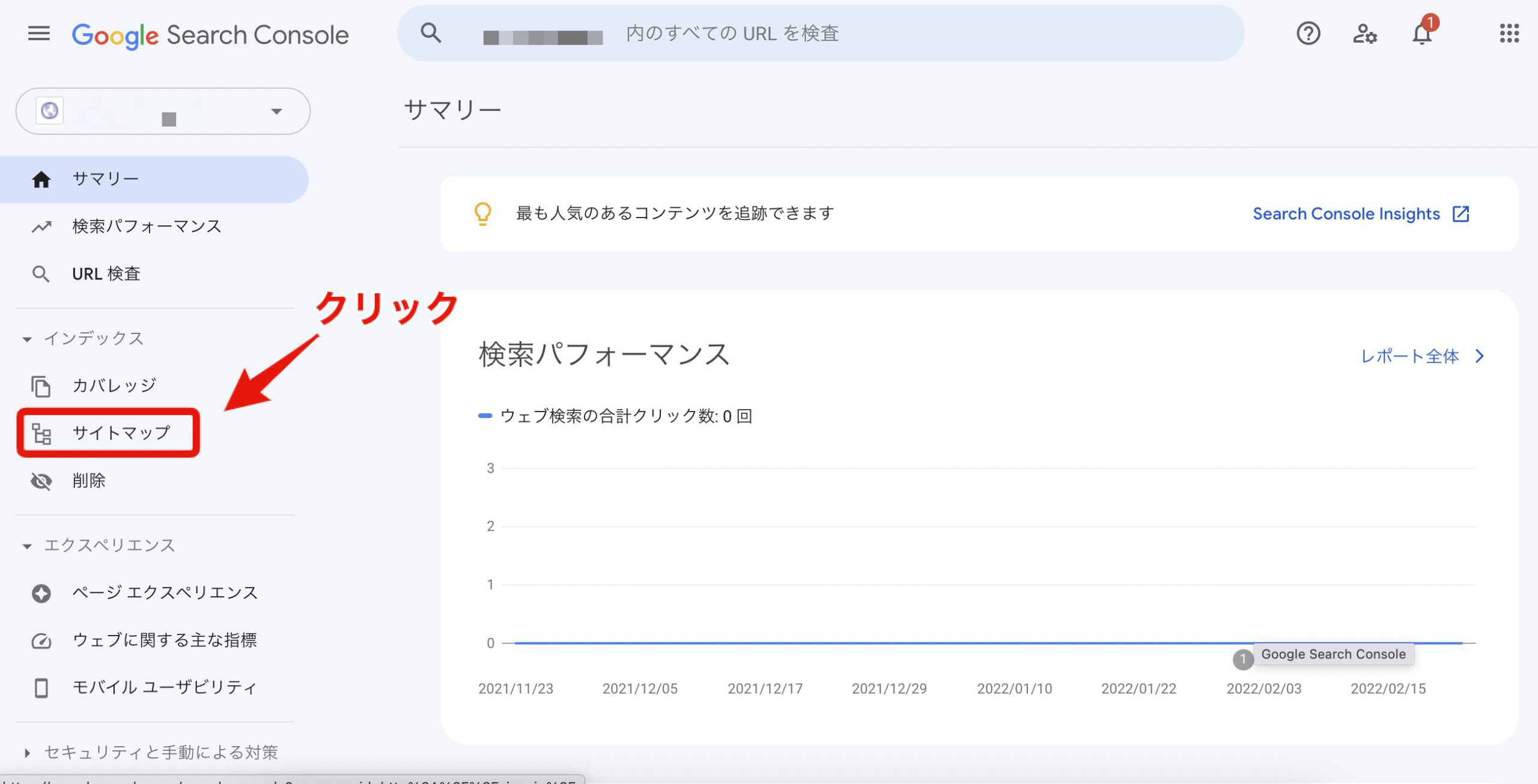Open レポート全体 full report link
This screenshot has width=1538, height=784.
[x=1409, y=356]
